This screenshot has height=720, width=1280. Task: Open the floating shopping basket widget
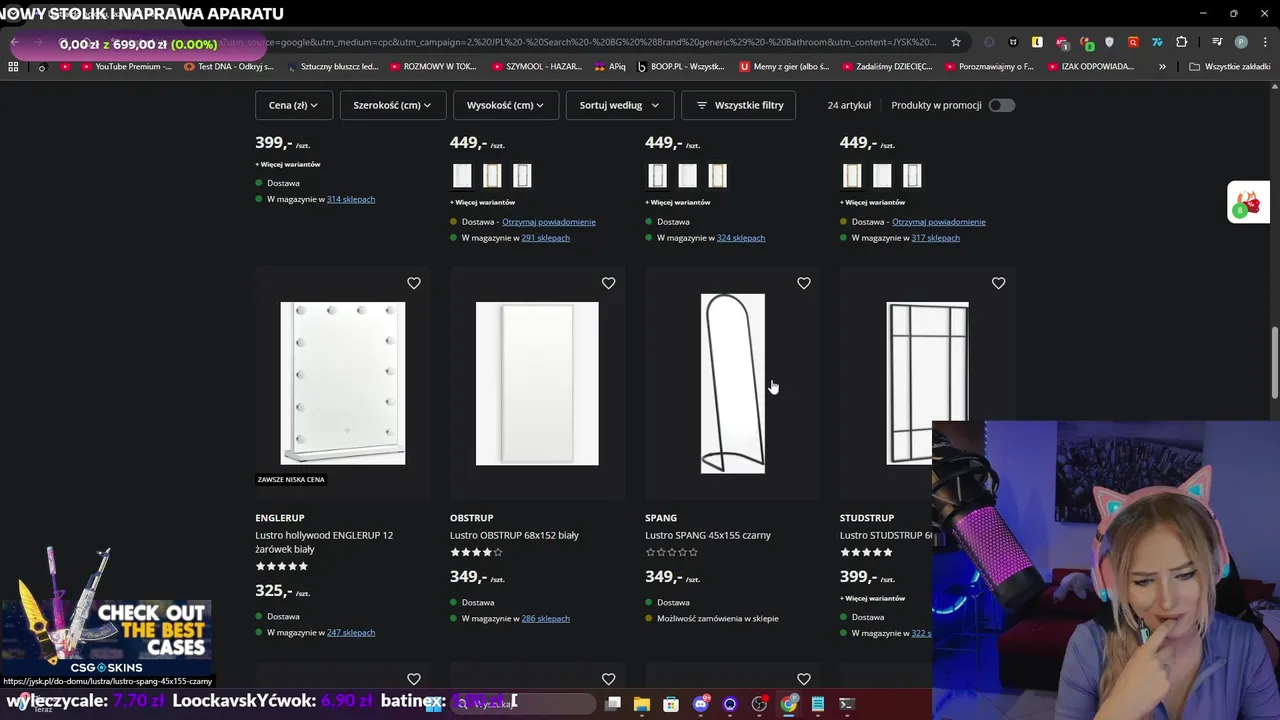point(1247,202)
